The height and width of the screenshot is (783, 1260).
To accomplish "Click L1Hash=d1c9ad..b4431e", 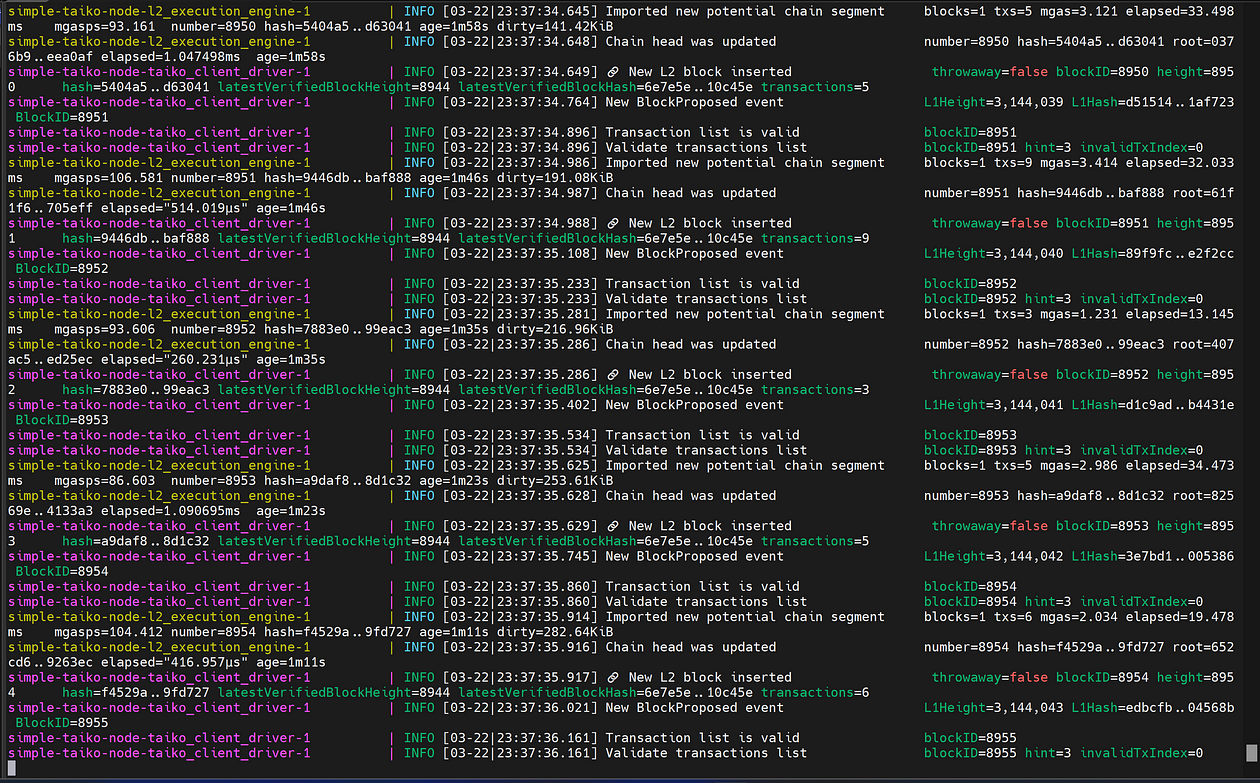I will (x=1153, y=405).
